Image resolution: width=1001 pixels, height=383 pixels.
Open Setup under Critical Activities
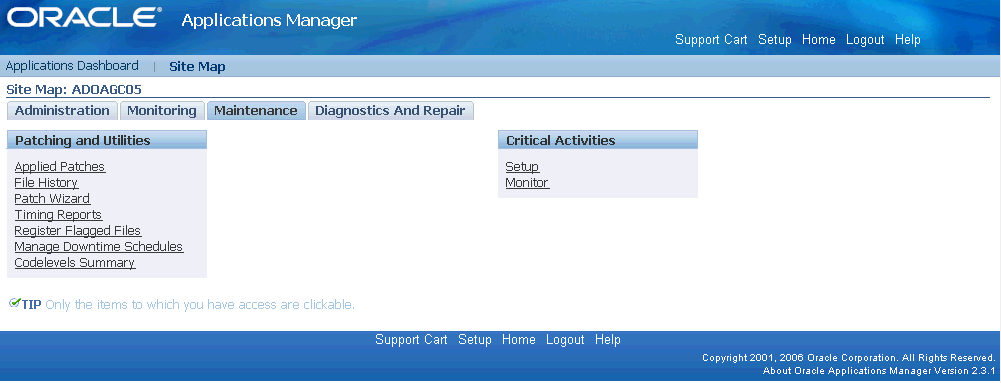(522, 167)
